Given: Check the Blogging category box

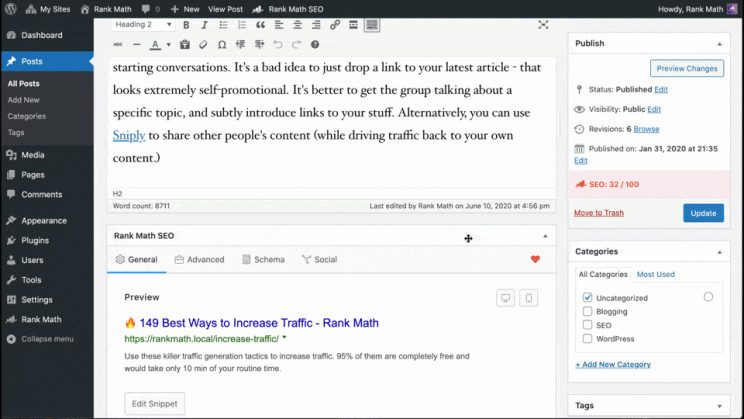Looking at the screenshot, I should [588, 311].
